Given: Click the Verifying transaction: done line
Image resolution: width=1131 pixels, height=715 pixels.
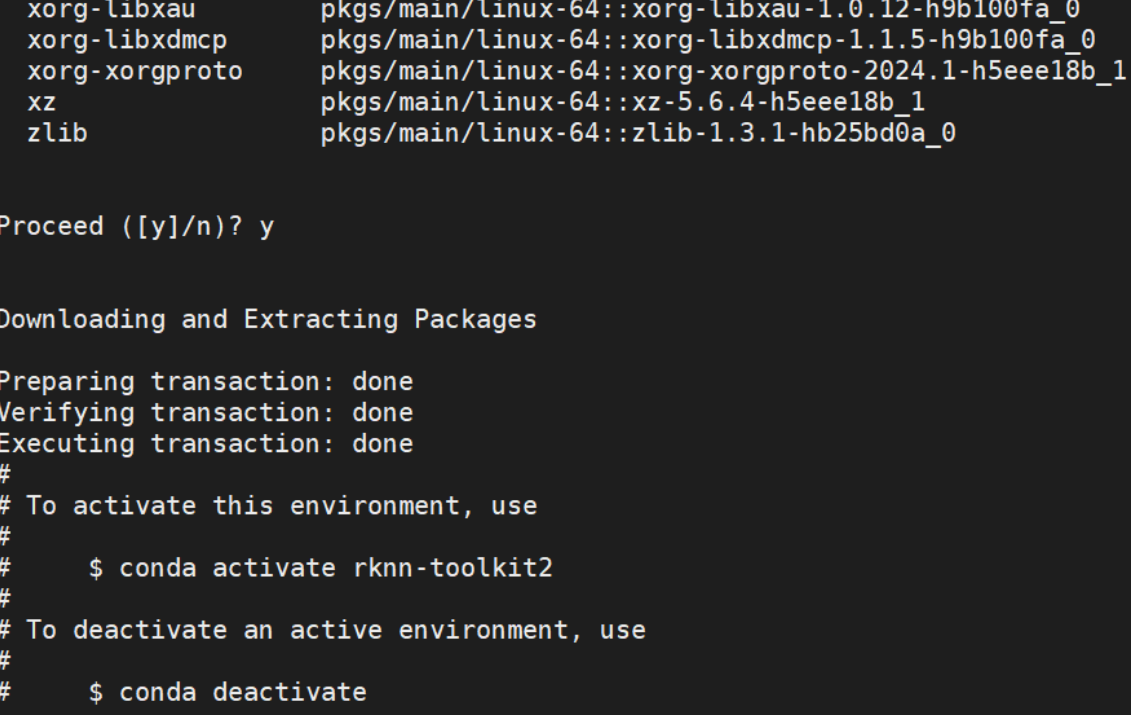Looking at the screenshot, I should click(x=206, y=413).
